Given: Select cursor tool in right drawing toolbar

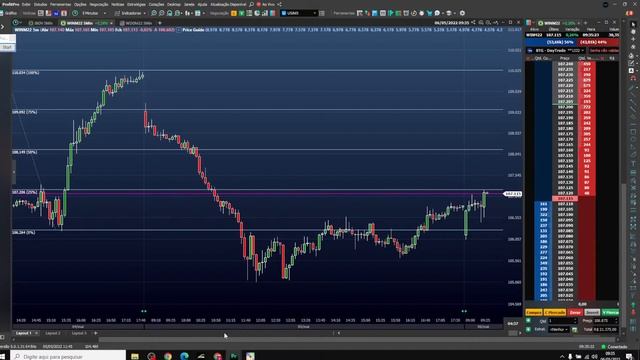Looking at the screenshot, I should click(x=633, y=24).
